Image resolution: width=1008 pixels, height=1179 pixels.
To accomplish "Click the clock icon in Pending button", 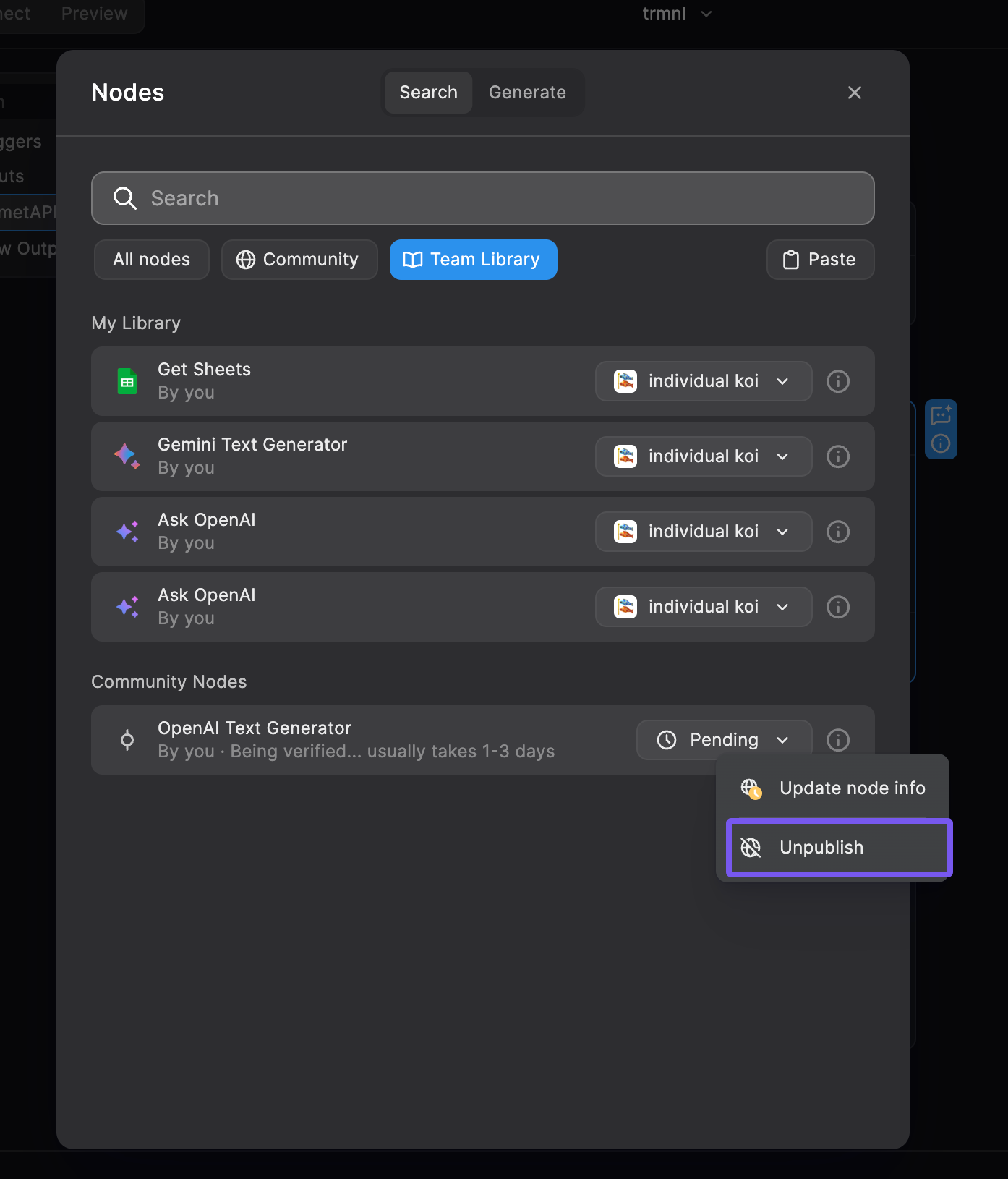I will [667, 740].
